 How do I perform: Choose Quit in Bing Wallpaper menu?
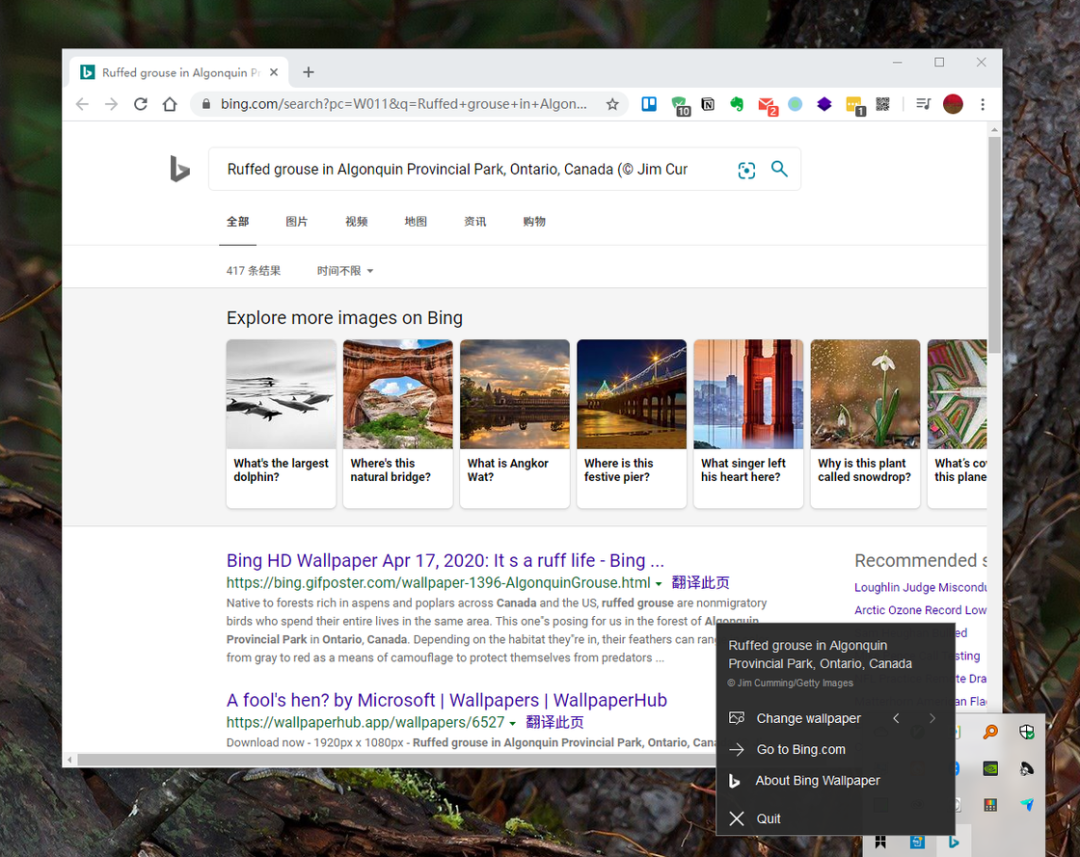tap(768, 818)
